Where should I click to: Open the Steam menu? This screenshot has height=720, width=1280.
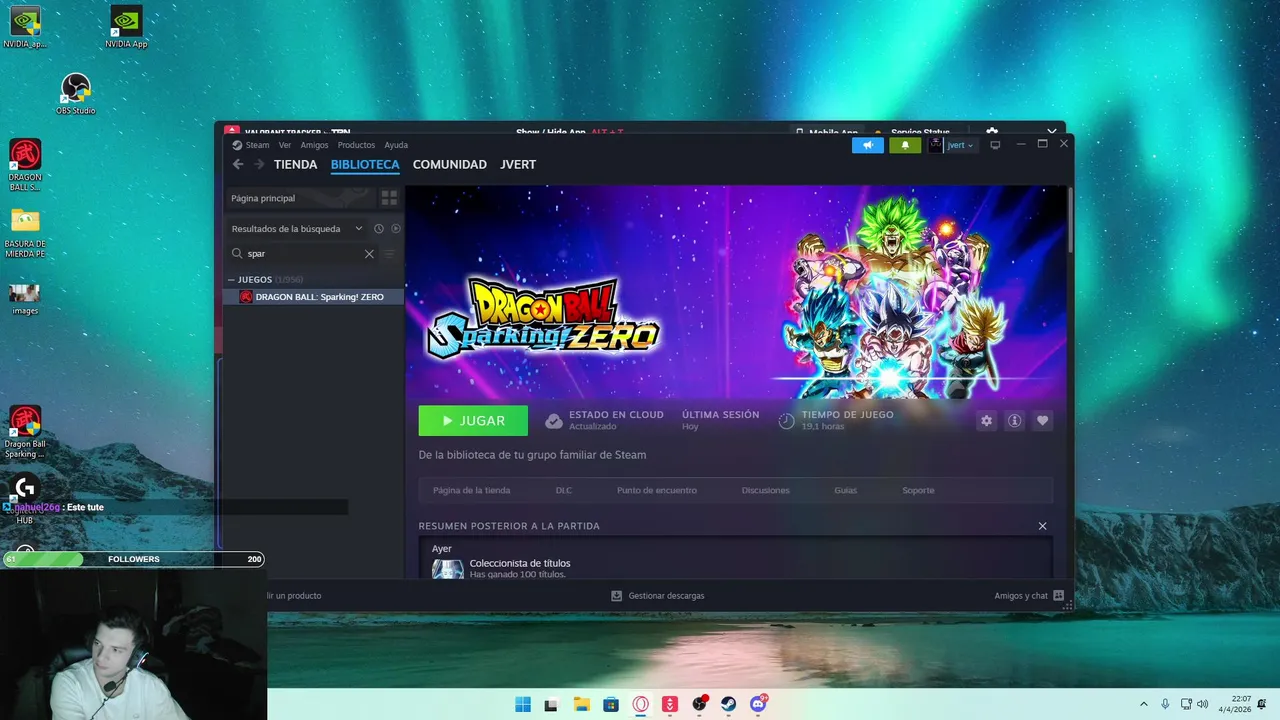click(x=251, y=145)
